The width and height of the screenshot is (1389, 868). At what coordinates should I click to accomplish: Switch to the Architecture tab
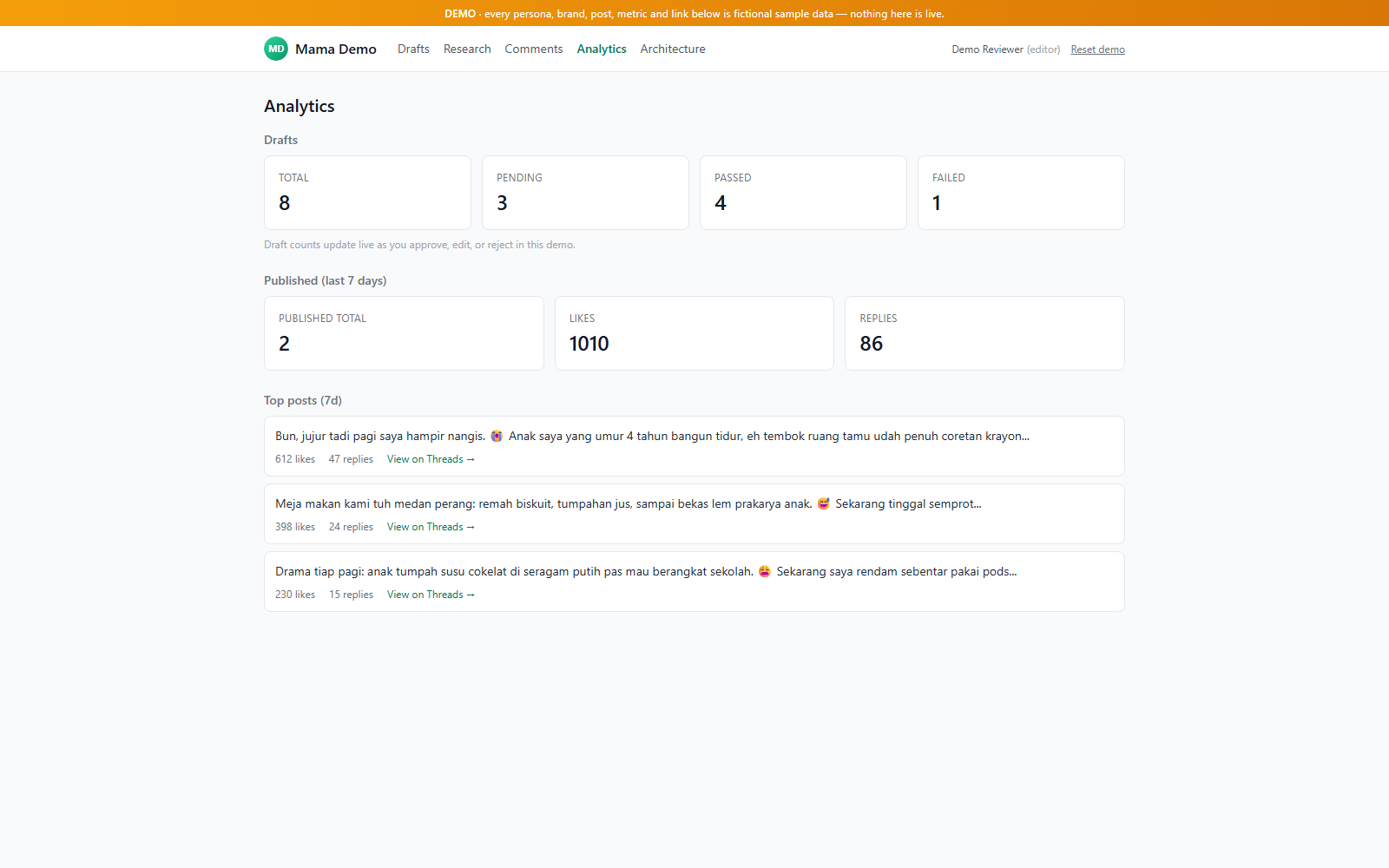[673, 49]
